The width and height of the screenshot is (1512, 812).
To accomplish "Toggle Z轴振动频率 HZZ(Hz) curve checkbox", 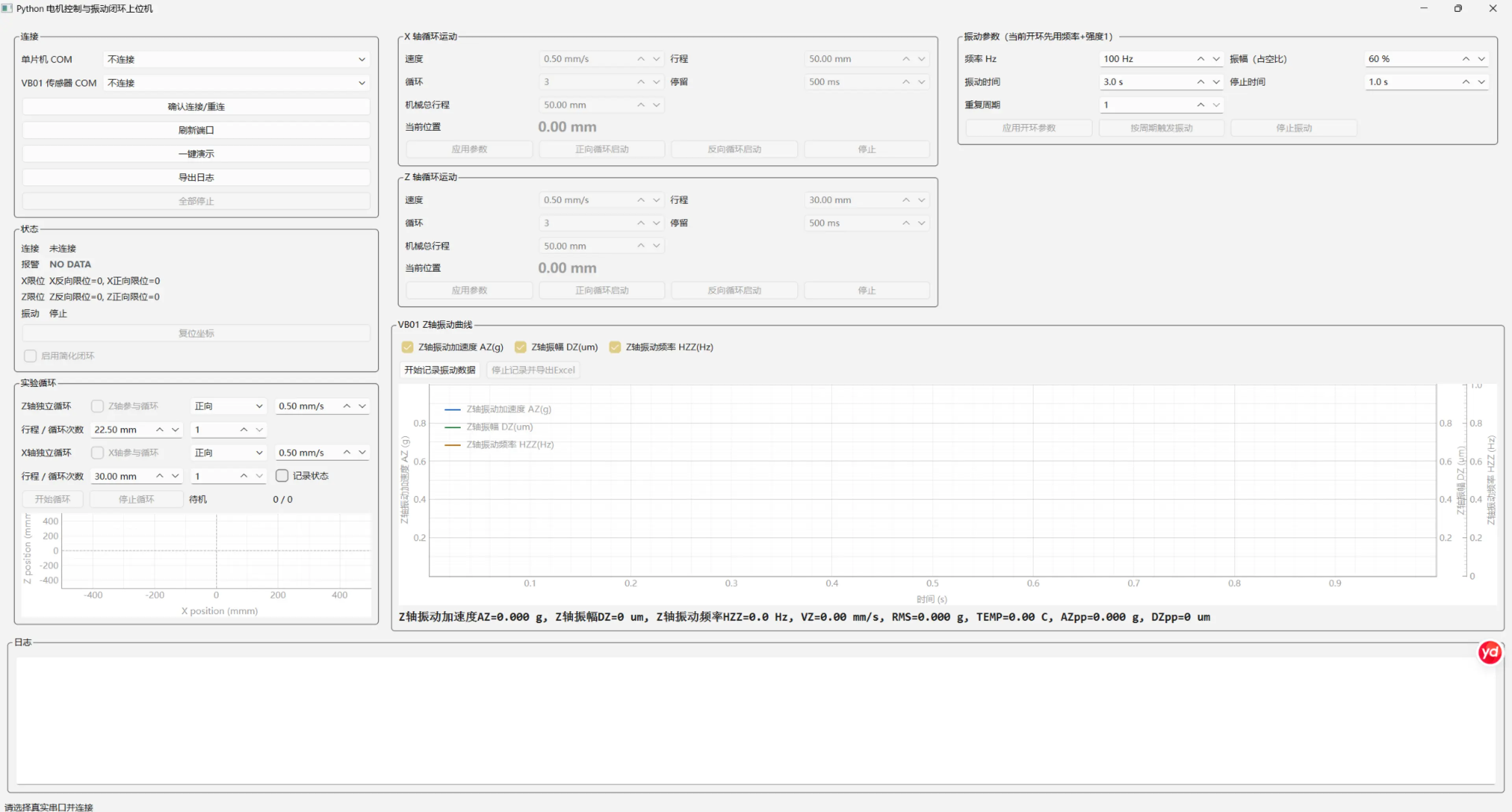I will click(615, 347).
